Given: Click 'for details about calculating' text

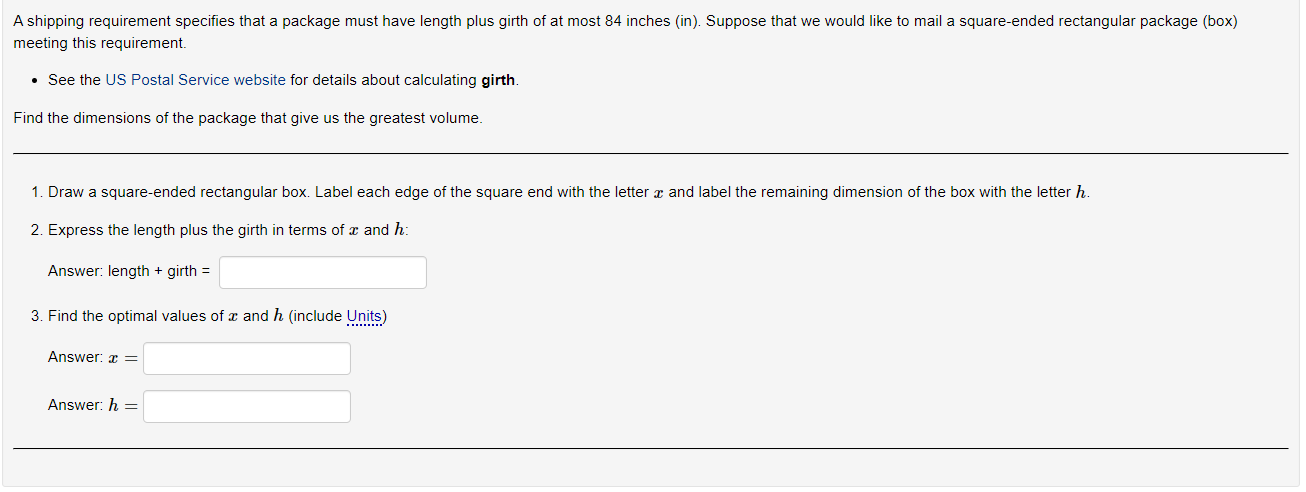Looking at the screenshot, I should coord(383,80).
